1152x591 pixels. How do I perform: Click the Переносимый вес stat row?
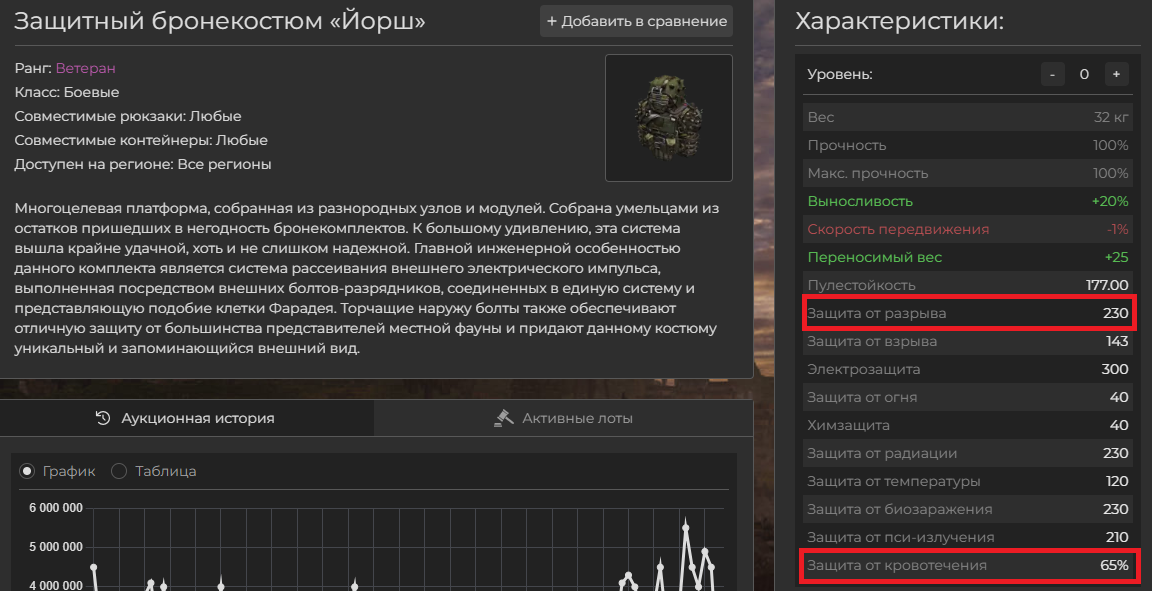967,257
